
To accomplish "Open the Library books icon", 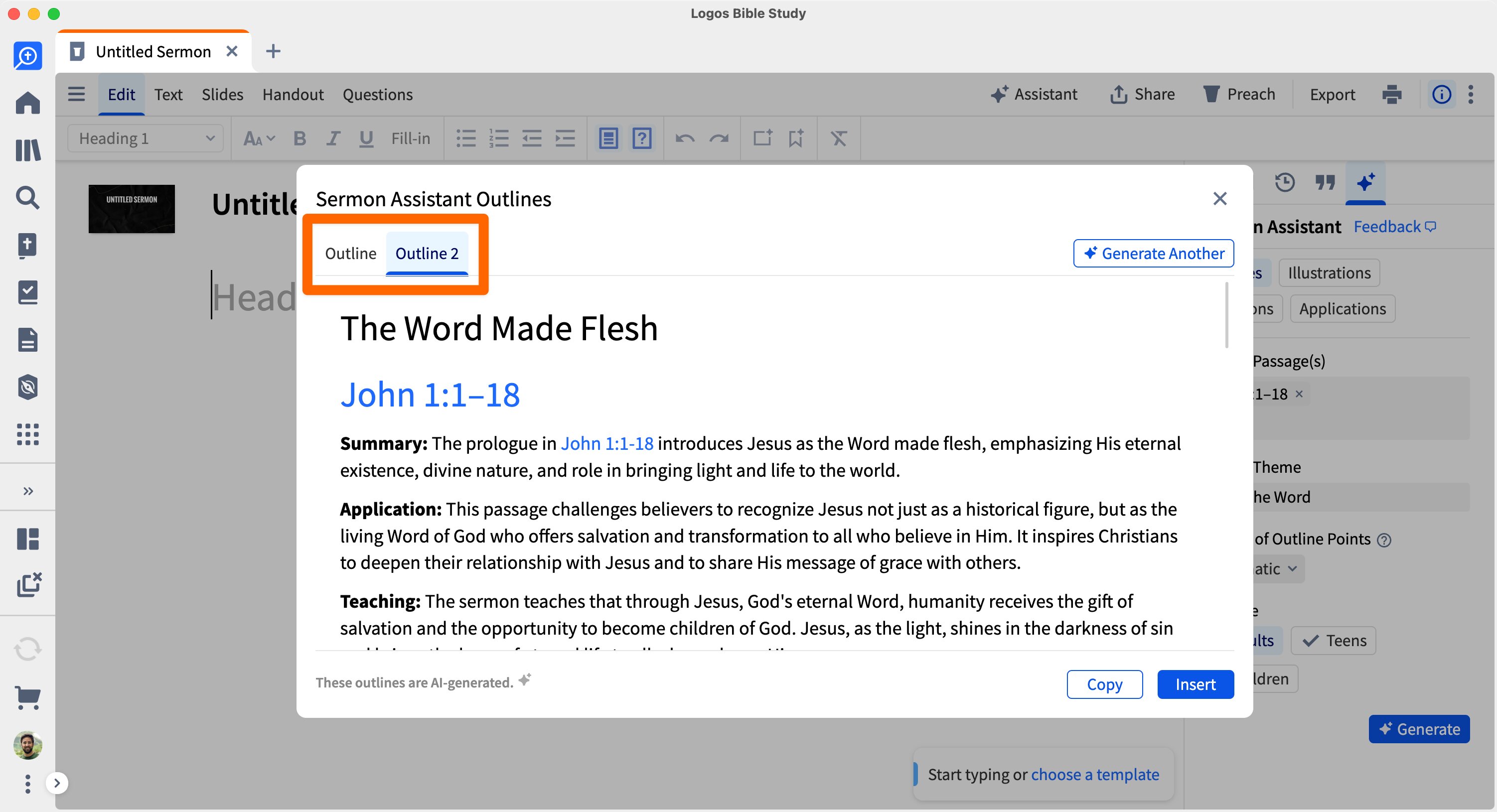I will [x=27, y=150].
